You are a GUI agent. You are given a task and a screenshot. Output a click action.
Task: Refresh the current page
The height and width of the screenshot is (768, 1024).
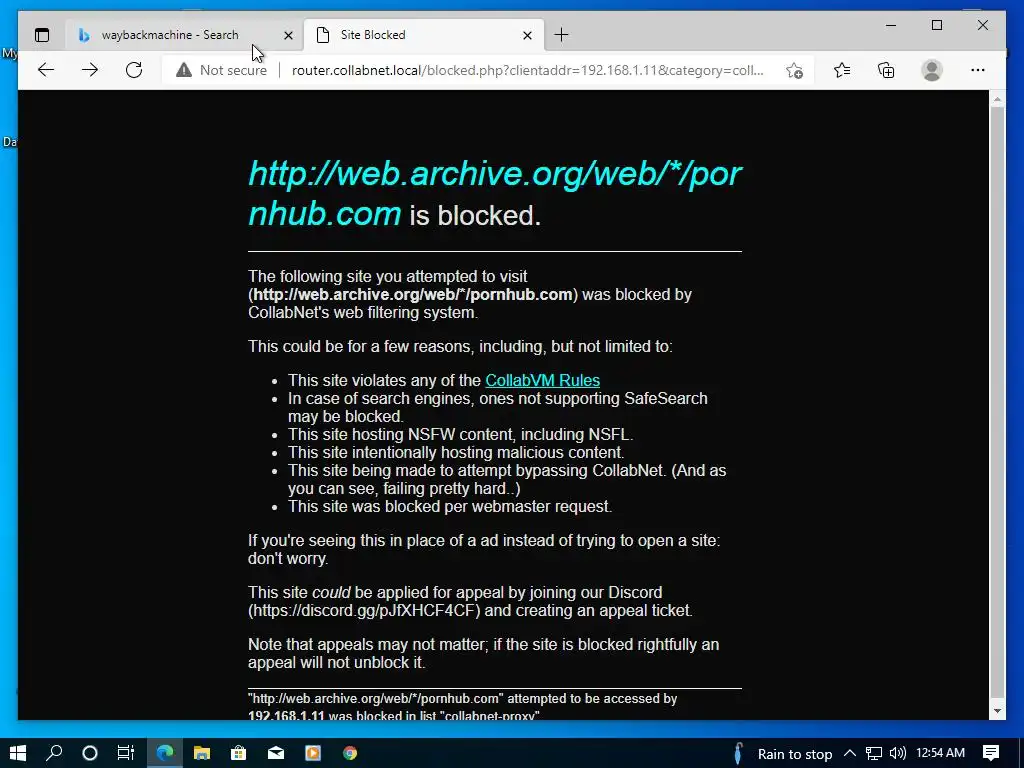pyautogui.click(x=134, y=70)
